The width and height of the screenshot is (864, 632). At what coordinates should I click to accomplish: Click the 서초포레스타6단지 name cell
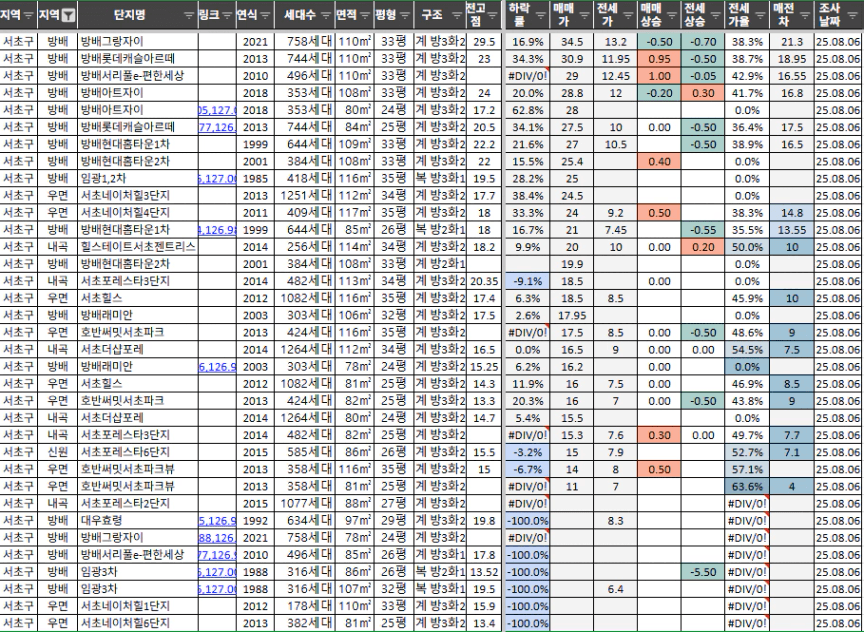(x=138, y=452)
